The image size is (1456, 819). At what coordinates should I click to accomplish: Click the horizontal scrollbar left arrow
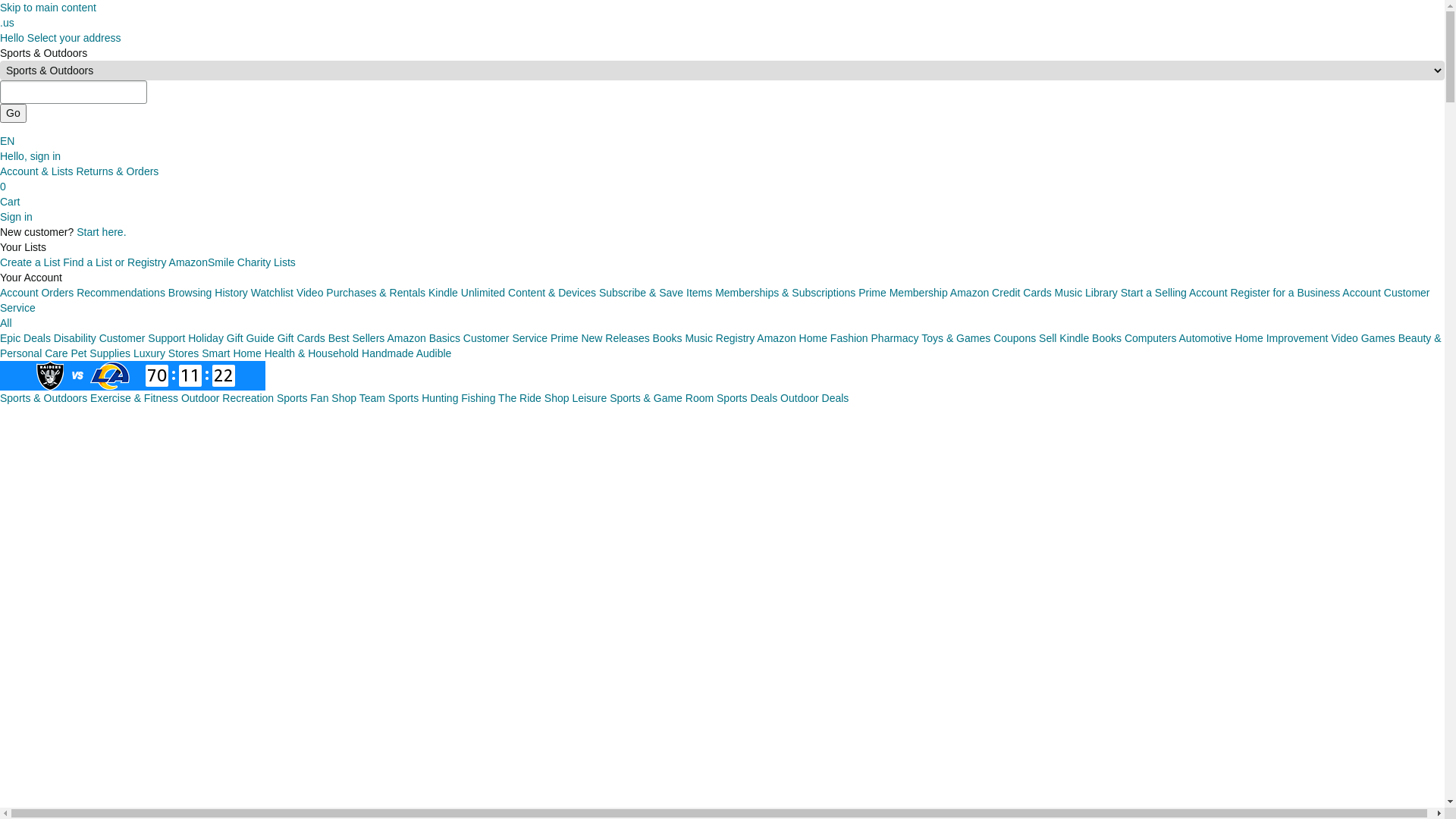[5, 813]
